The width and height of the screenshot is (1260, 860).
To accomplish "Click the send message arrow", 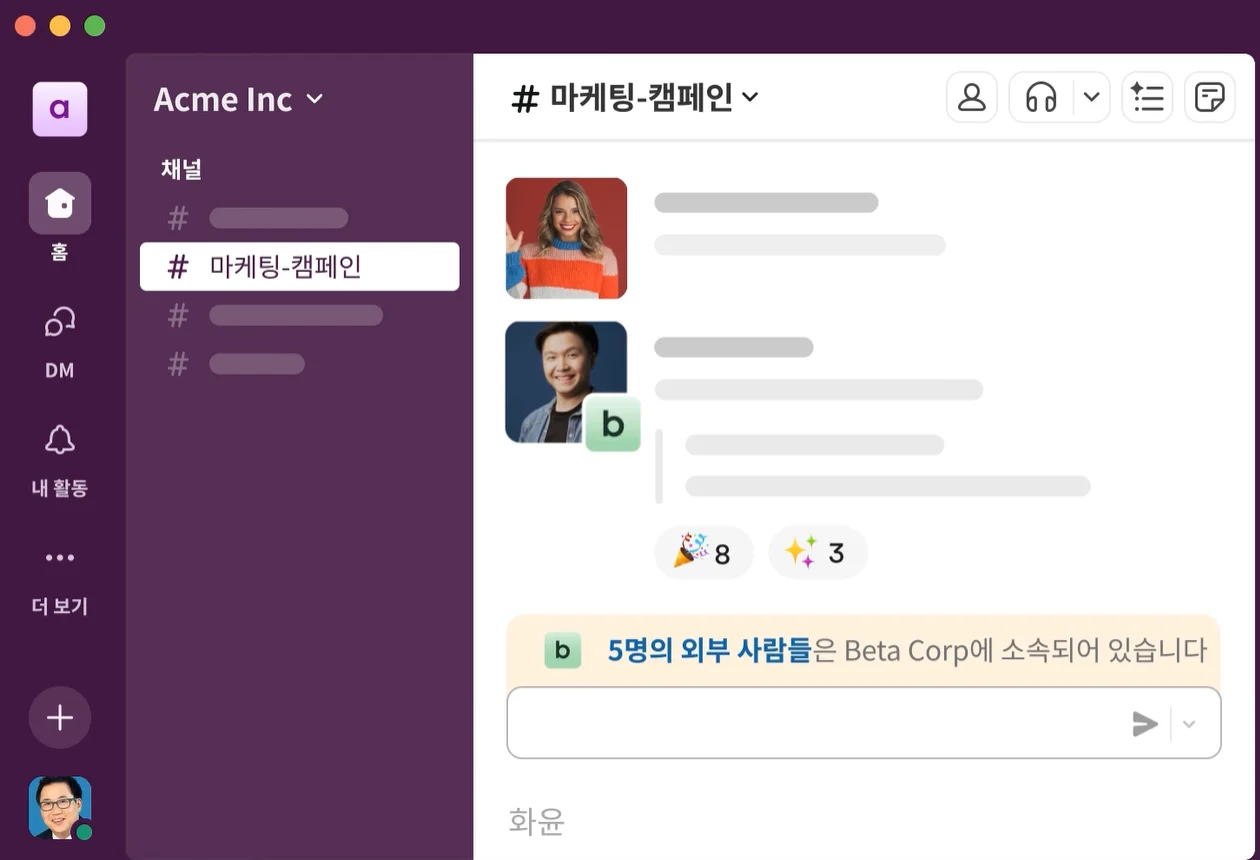I will tap(1145, 724).
